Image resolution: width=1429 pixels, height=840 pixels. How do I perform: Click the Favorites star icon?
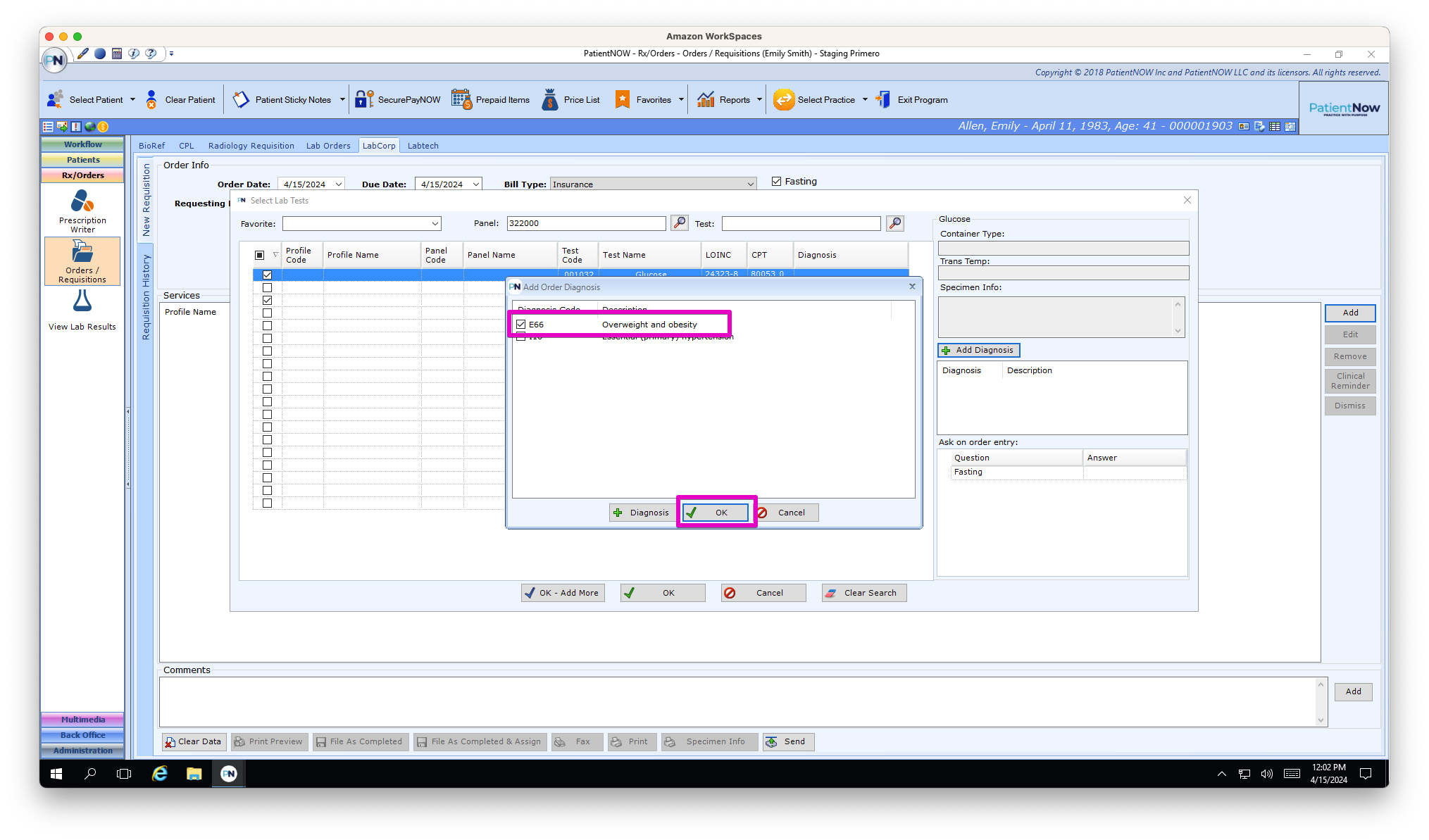[623, 99]
